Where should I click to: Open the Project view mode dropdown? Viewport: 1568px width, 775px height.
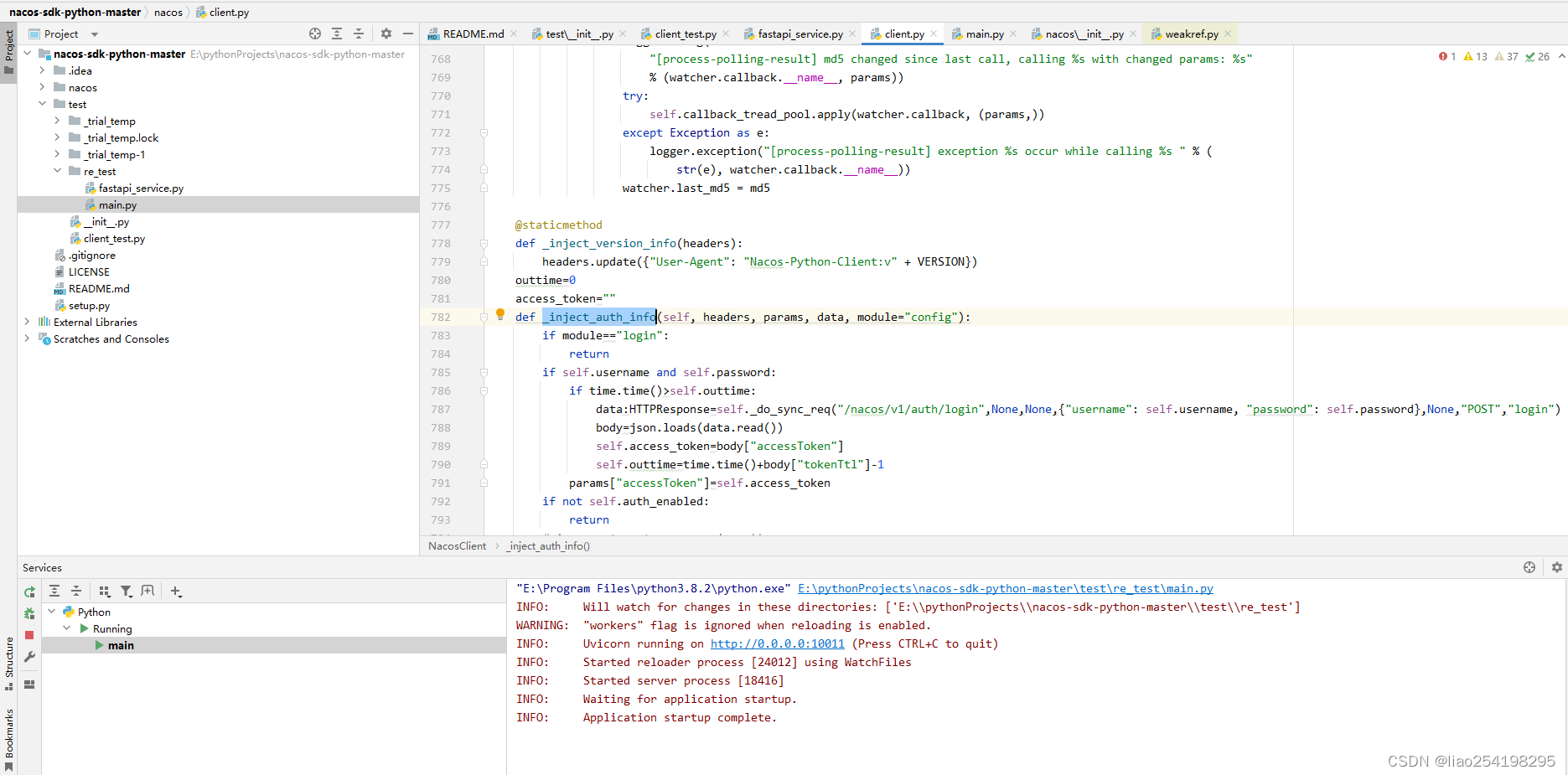point(92,33)
